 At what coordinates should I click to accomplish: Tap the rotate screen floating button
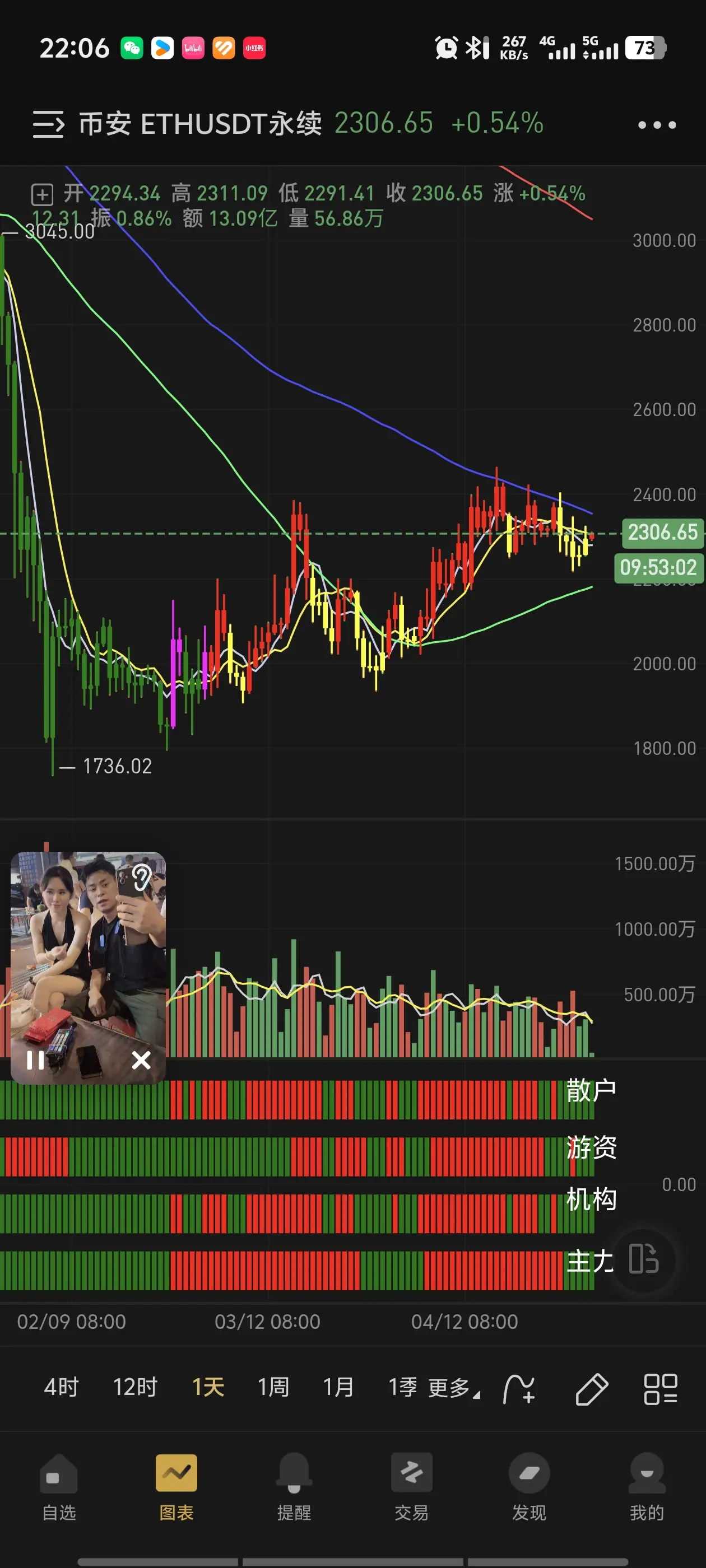click(x=644, y=1259)
